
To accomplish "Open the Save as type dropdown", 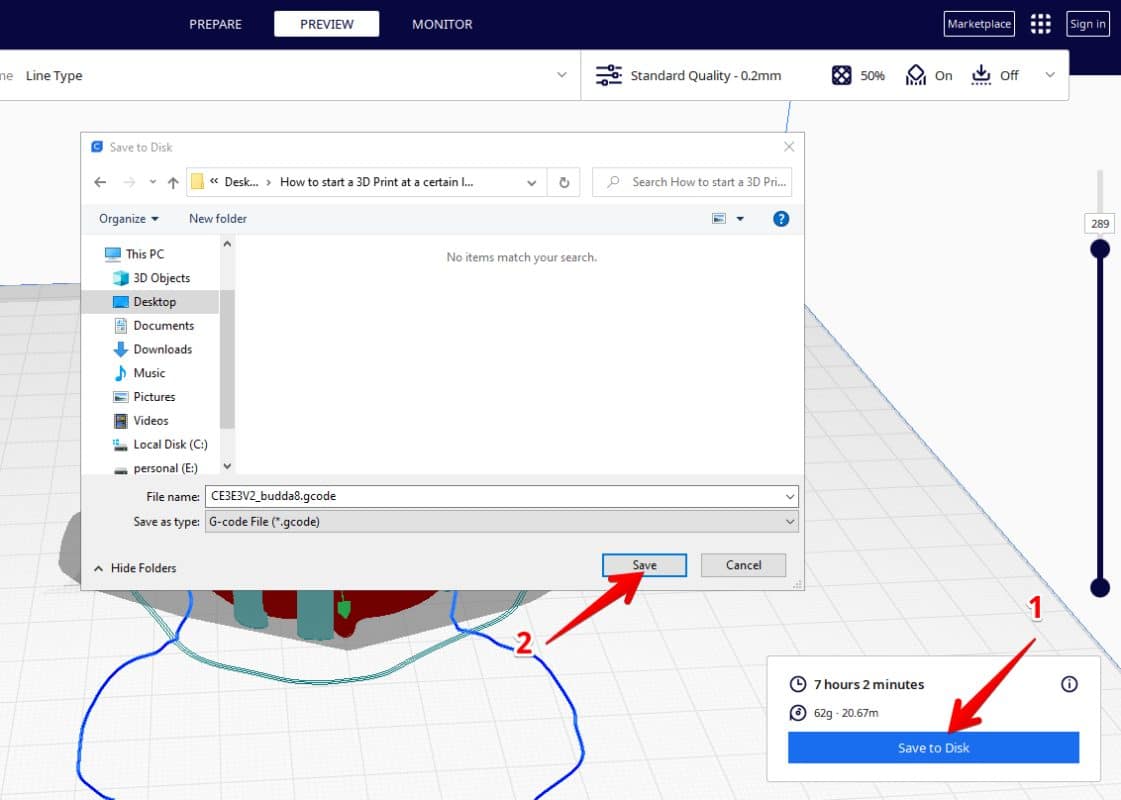I will pos(789,521).
